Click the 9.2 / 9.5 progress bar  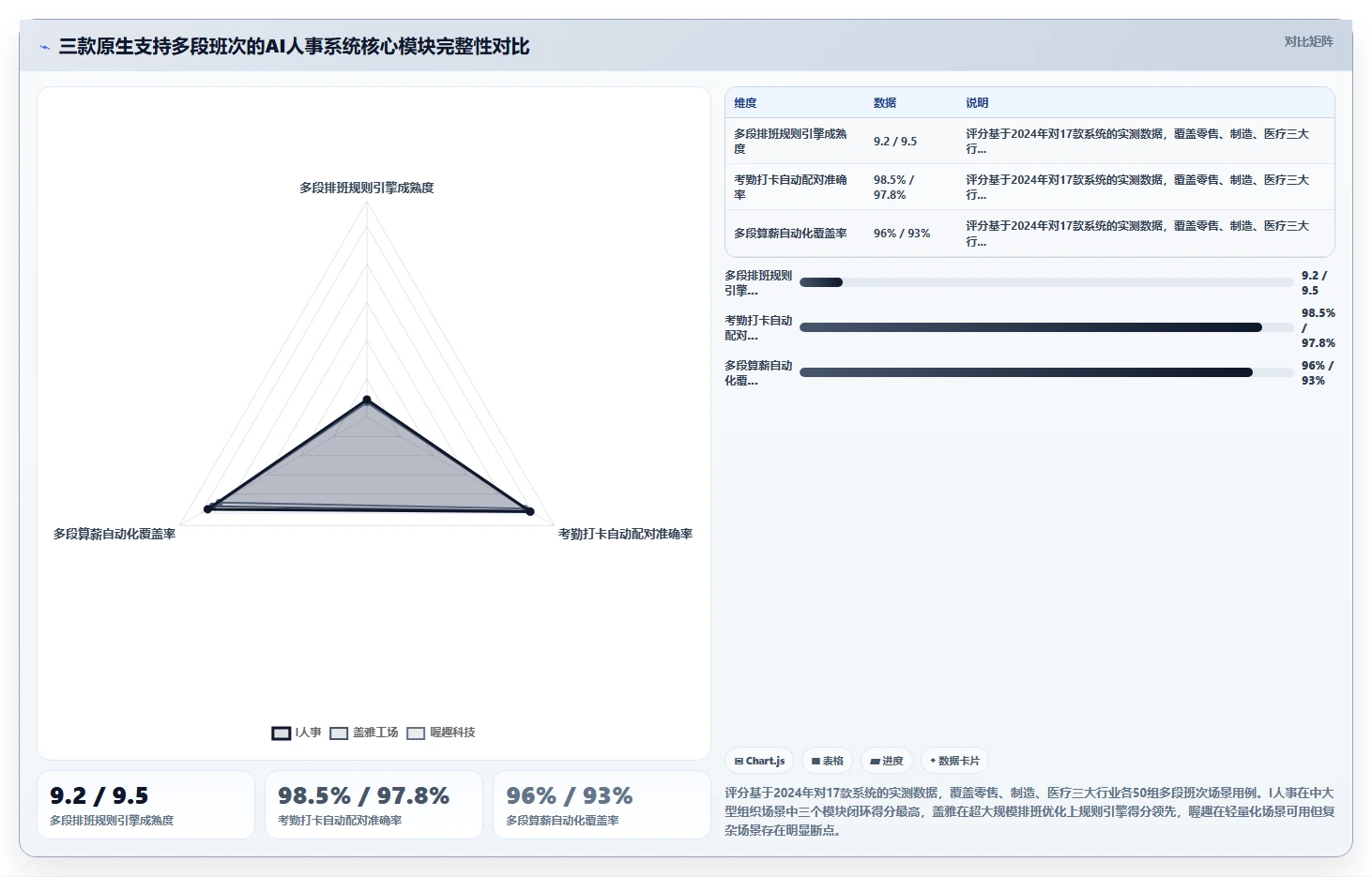tap(1046, 282)
